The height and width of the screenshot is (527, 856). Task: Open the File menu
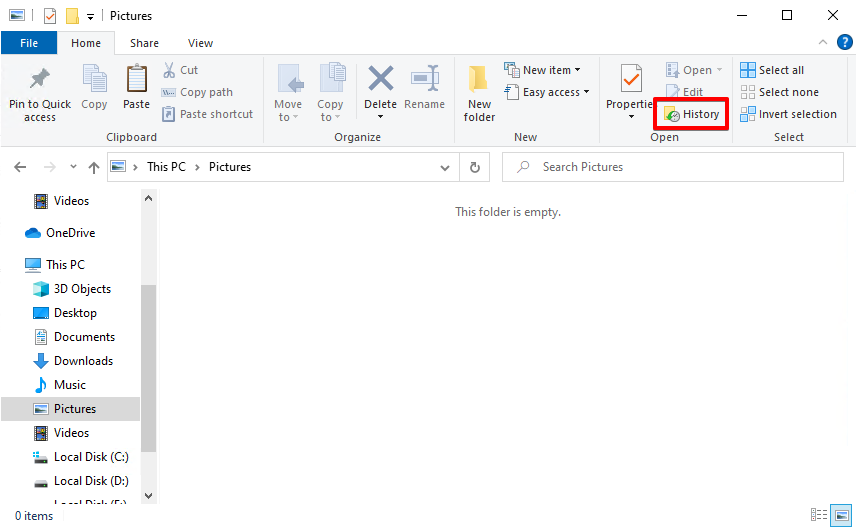(x=29, y=43)
